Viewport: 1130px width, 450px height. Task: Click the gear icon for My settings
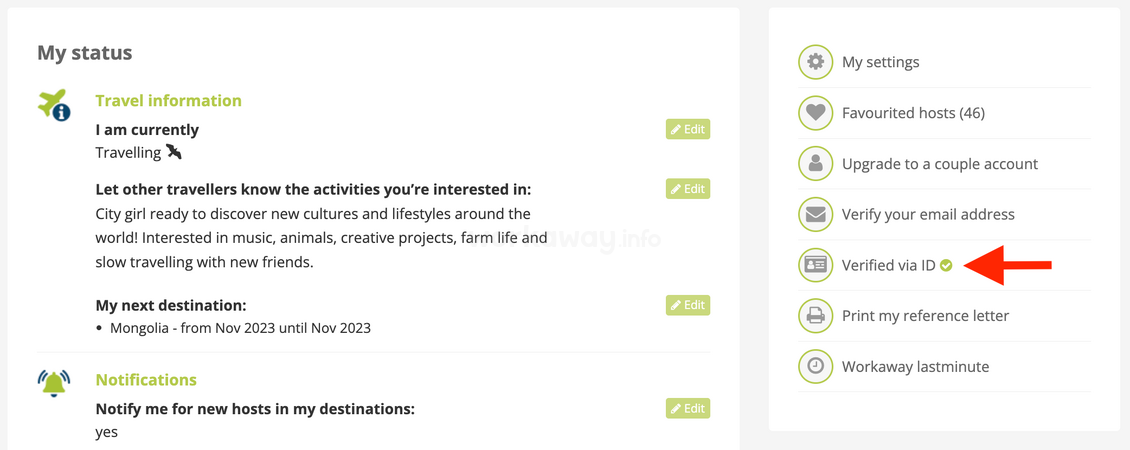point(815,62)
